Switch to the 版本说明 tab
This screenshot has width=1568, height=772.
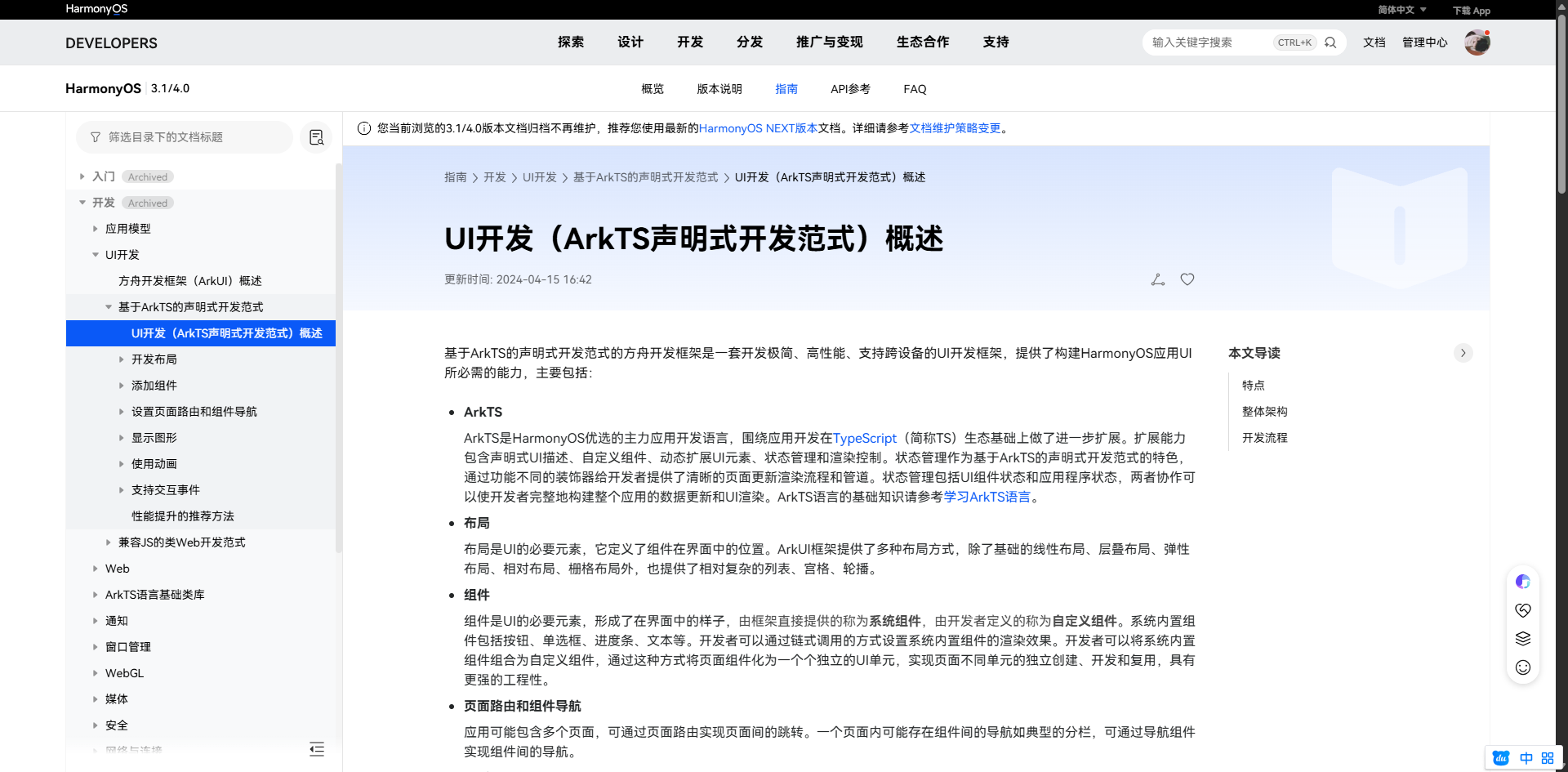click(719, 89)
